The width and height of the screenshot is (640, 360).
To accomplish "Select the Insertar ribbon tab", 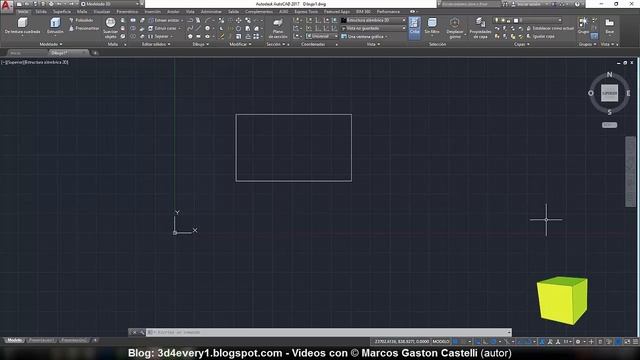I will pos(153,11).
